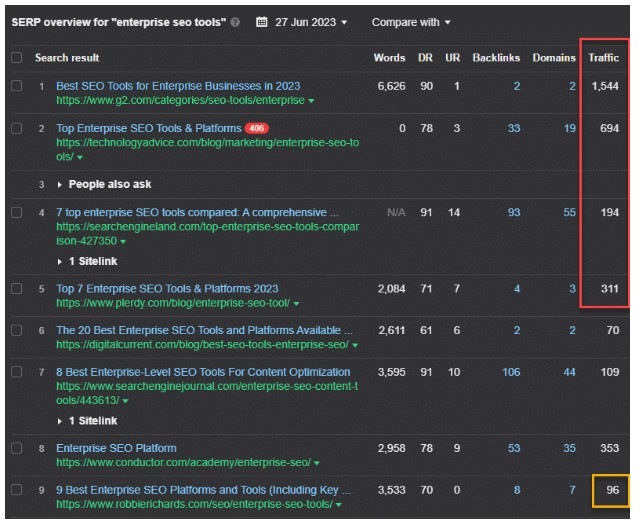Screen dimensions: 640x524
Task: Select the checkbox for the searchengineland.com result
Action: pyautogui.click(x=17, y=212)
